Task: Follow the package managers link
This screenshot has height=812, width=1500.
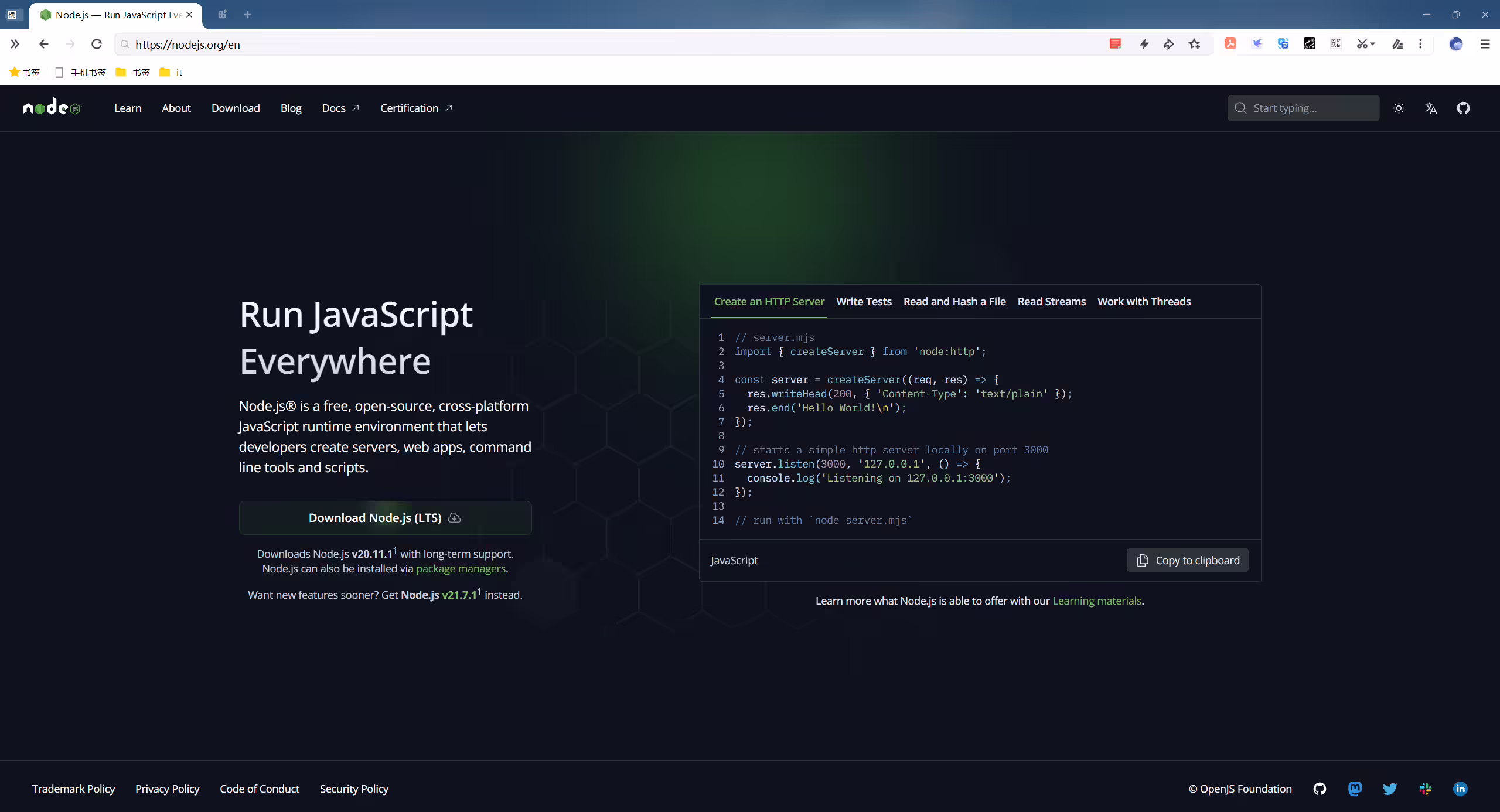Action: point(461,568)
